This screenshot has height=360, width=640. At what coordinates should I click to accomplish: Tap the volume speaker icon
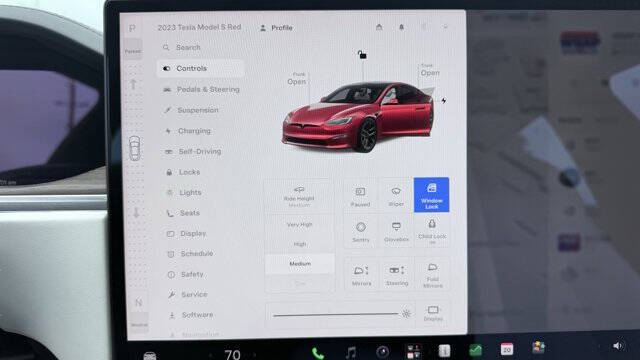(618, 346)
